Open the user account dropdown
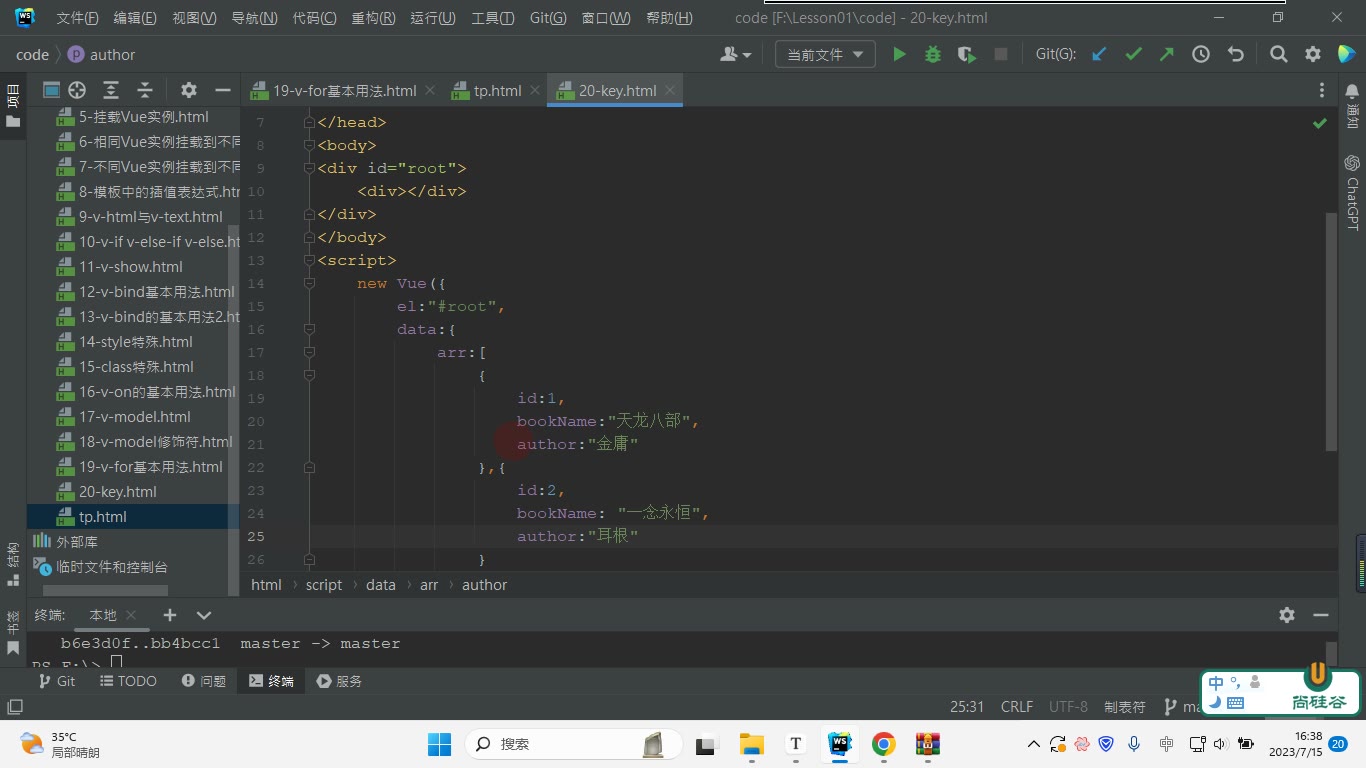 tap(735, 55)
